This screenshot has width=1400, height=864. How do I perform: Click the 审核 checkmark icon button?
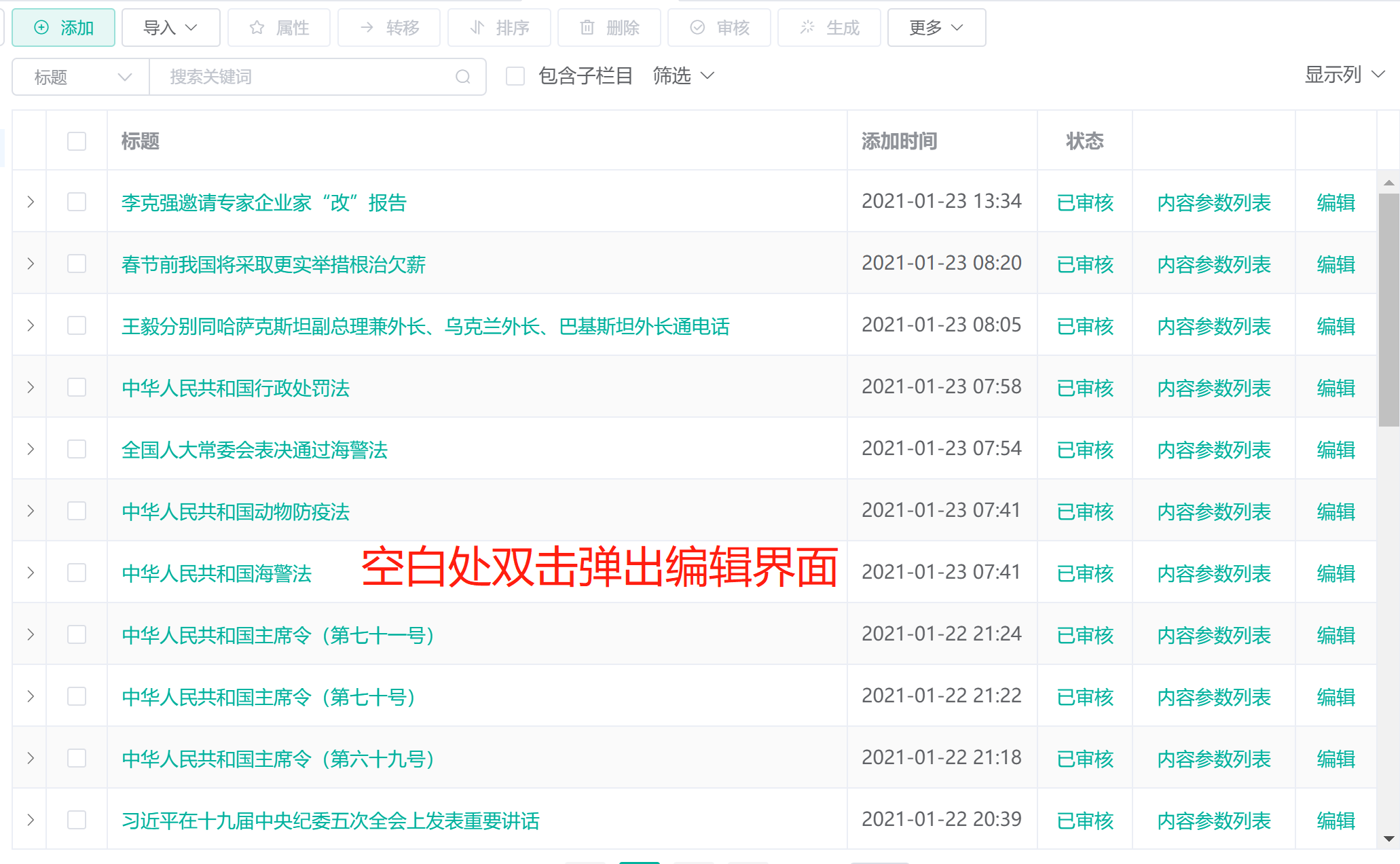click(719, 28)
